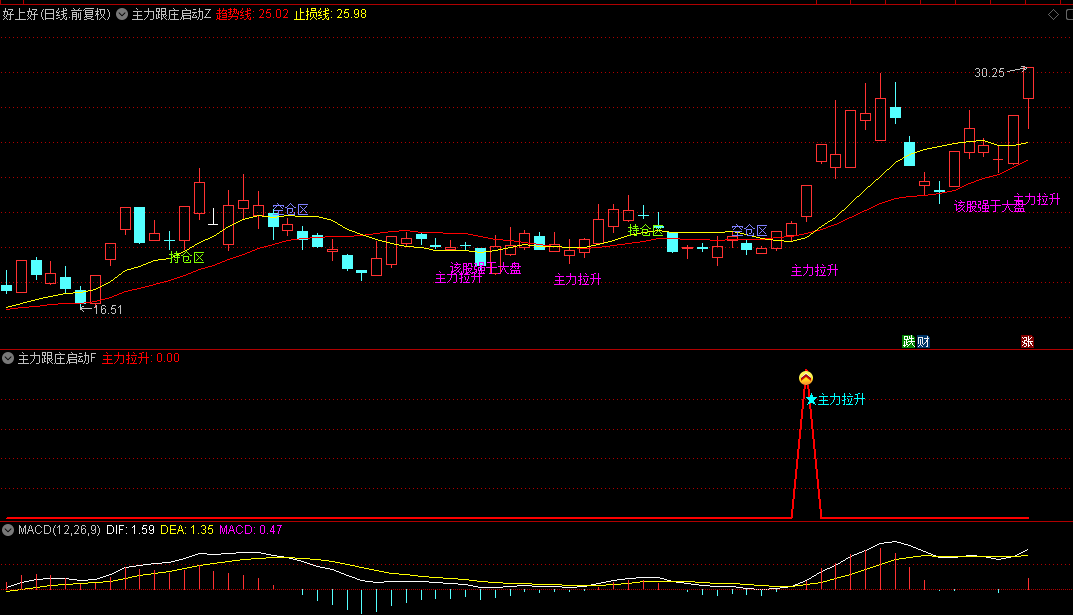
Task: Click the orange up-arrow signal marker
Action: (x=806, y=378)
